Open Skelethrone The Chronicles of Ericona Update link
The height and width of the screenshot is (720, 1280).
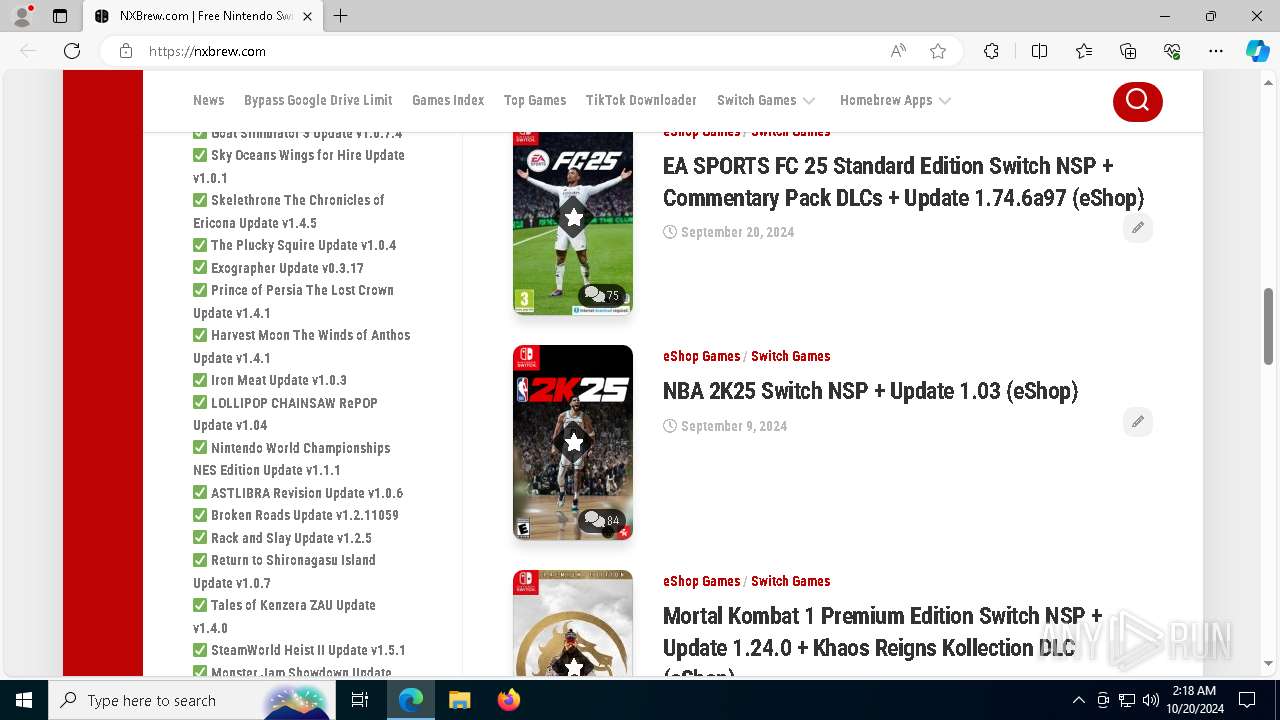pos(289,211)
